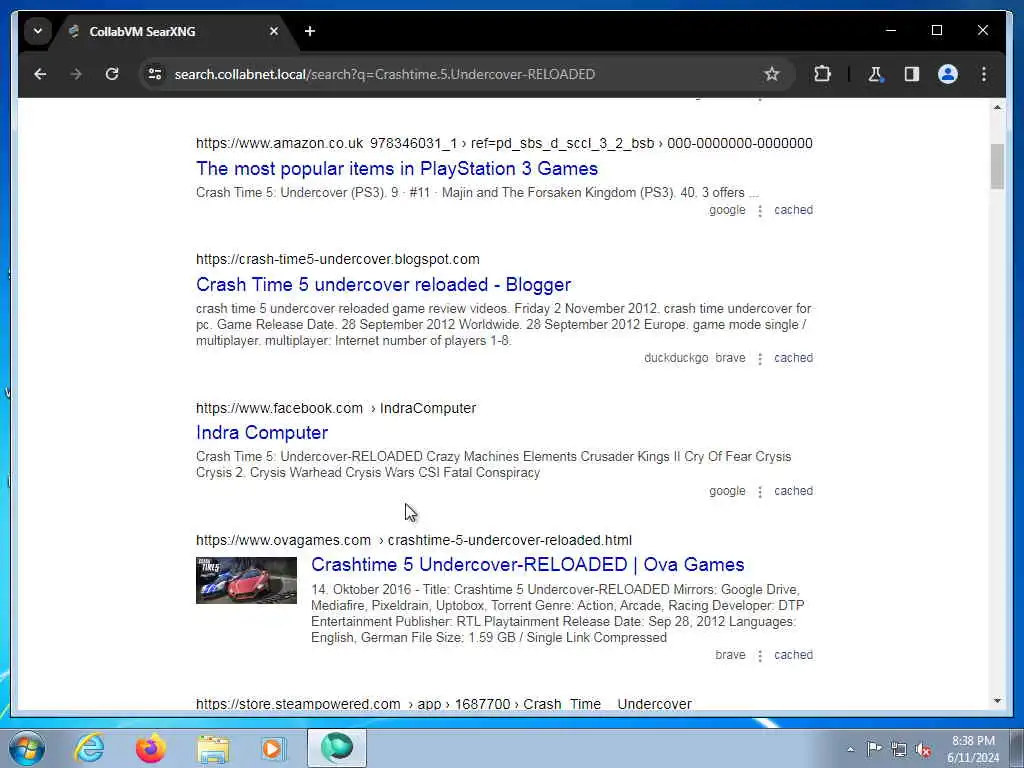Open the Windows Start menu
The height and width of the screenshot is (768, 1024).
pos(26,748)
